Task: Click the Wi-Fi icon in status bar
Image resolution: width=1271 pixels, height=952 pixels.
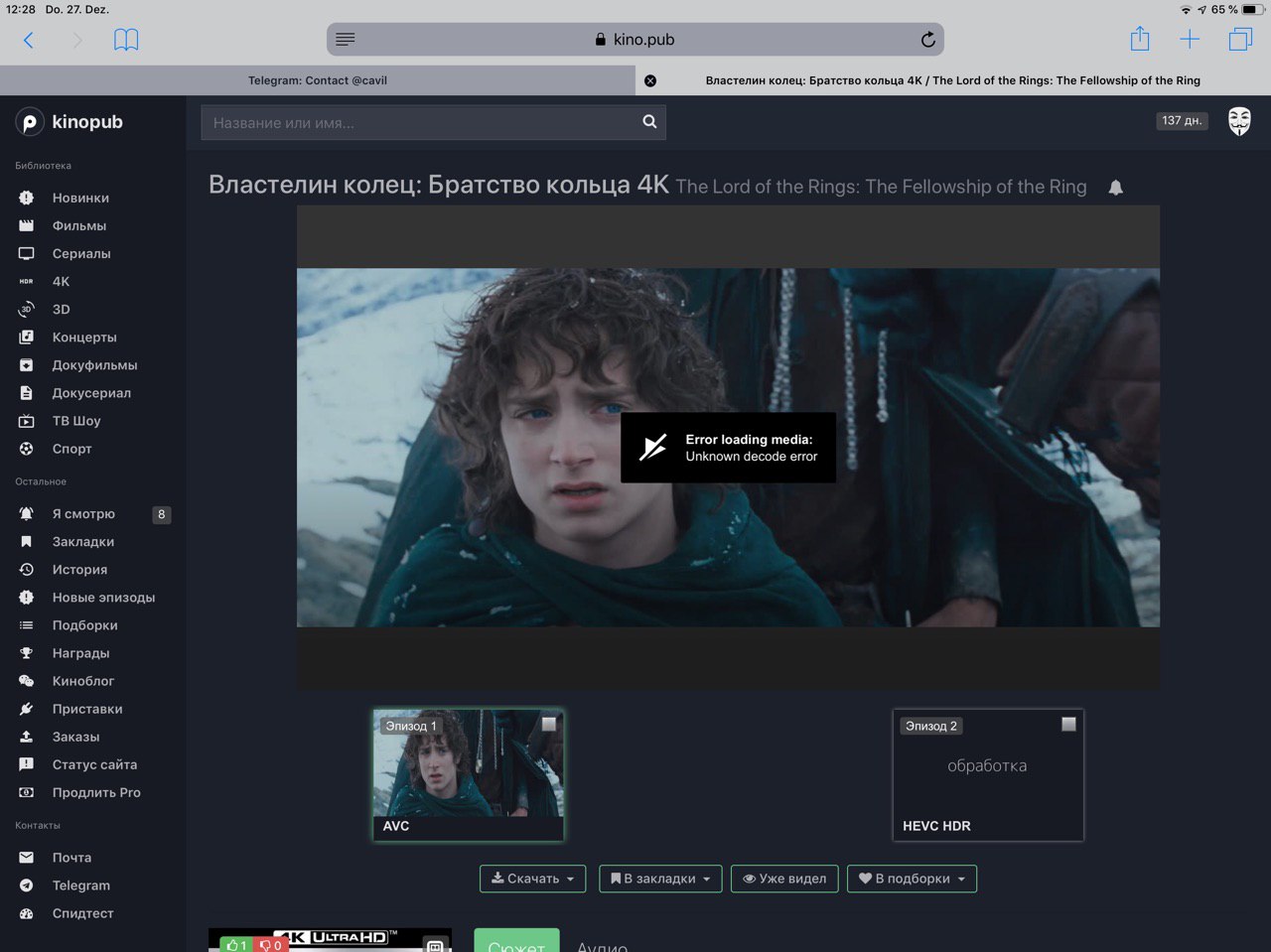Action: pyautogui.click(x=1186, y=9)
